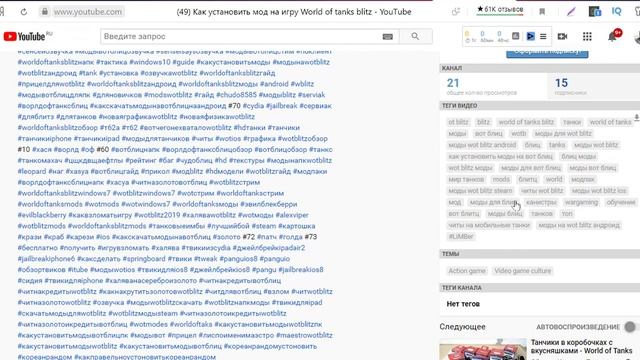Select the 'топ' video tag
This screenshot has height=360, width=640.
coord(567,213)
